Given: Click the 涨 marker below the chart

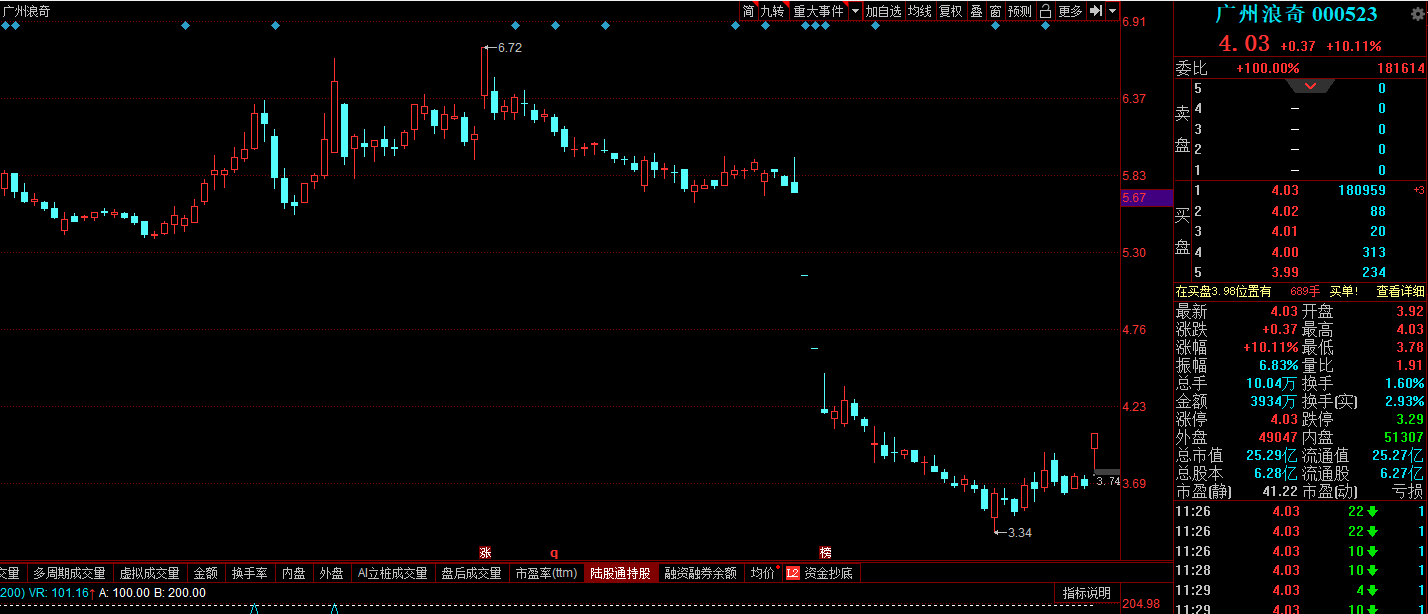Looking at the screenshot, I should [x=485, y=552].
